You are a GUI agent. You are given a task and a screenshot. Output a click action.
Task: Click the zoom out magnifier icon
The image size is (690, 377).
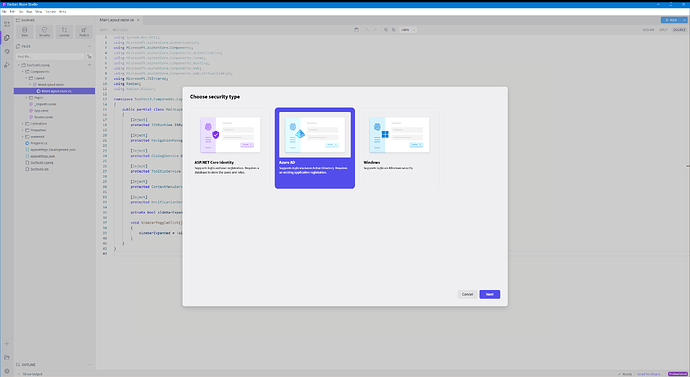(386, 30)
